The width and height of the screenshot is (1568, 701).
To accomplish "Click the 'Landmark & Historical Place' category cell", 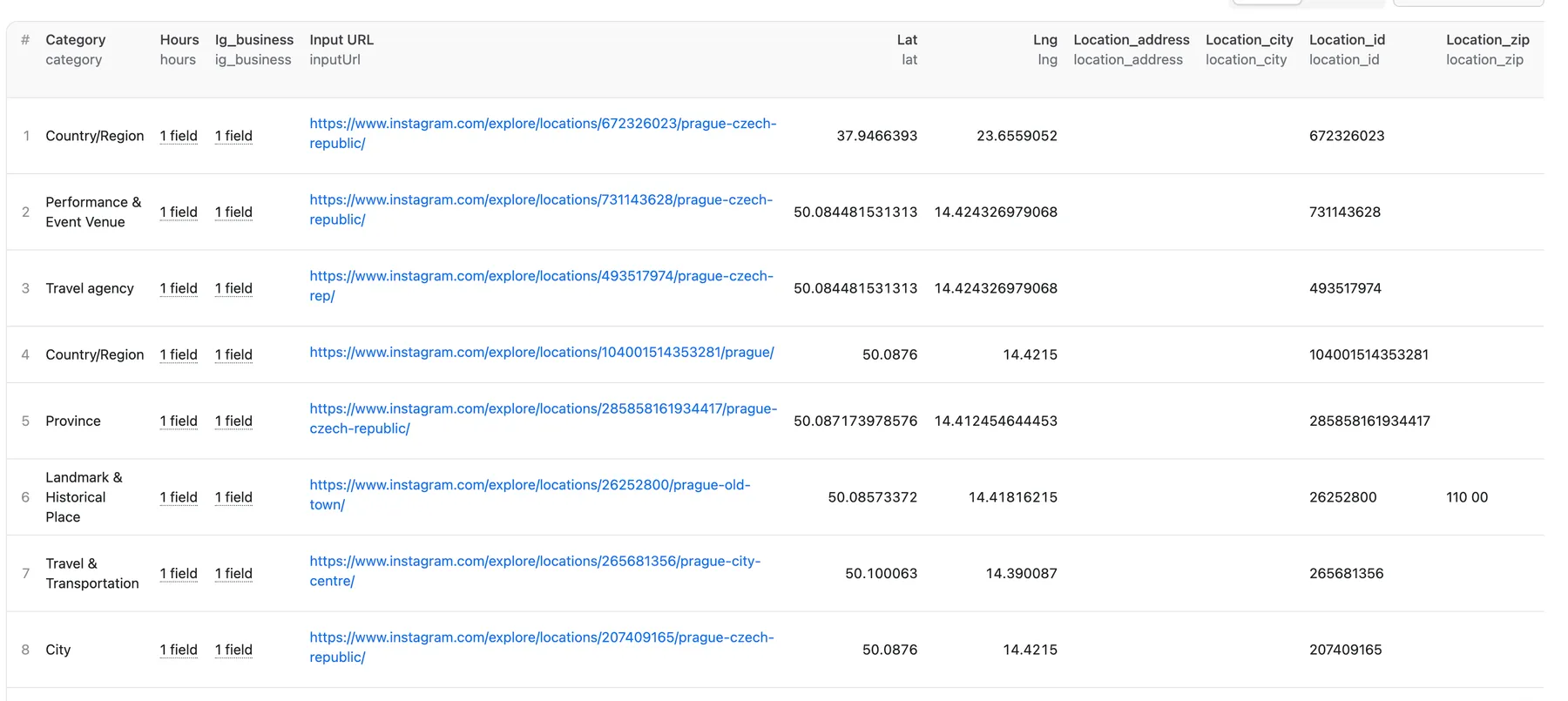I will tap(84, 497).
